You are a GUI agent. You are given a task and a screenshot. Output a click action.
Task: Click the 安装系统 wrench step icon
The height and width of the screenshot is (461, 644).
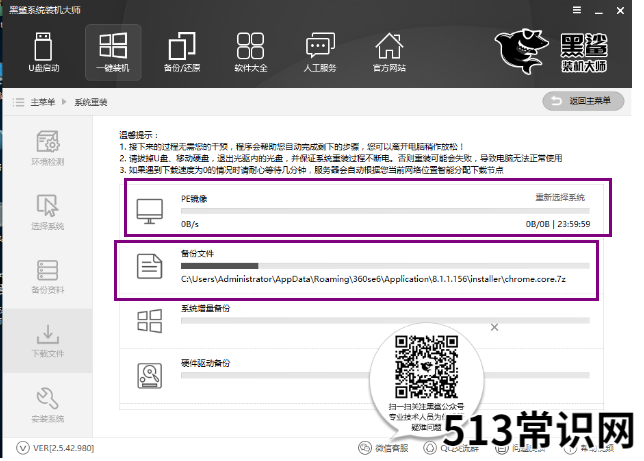48,398
